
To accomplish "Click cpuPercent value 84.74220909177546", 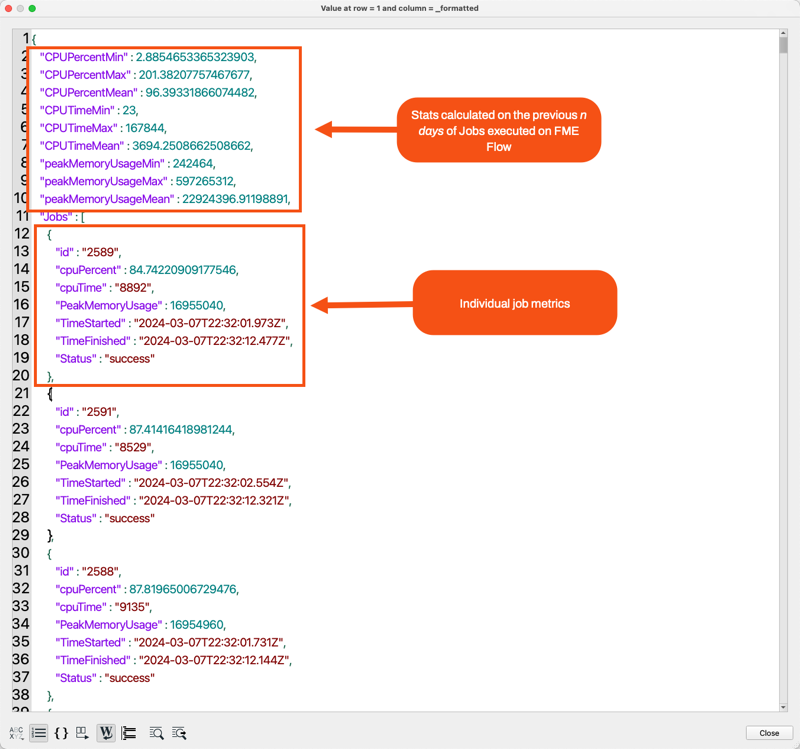I will coord(184,270).
